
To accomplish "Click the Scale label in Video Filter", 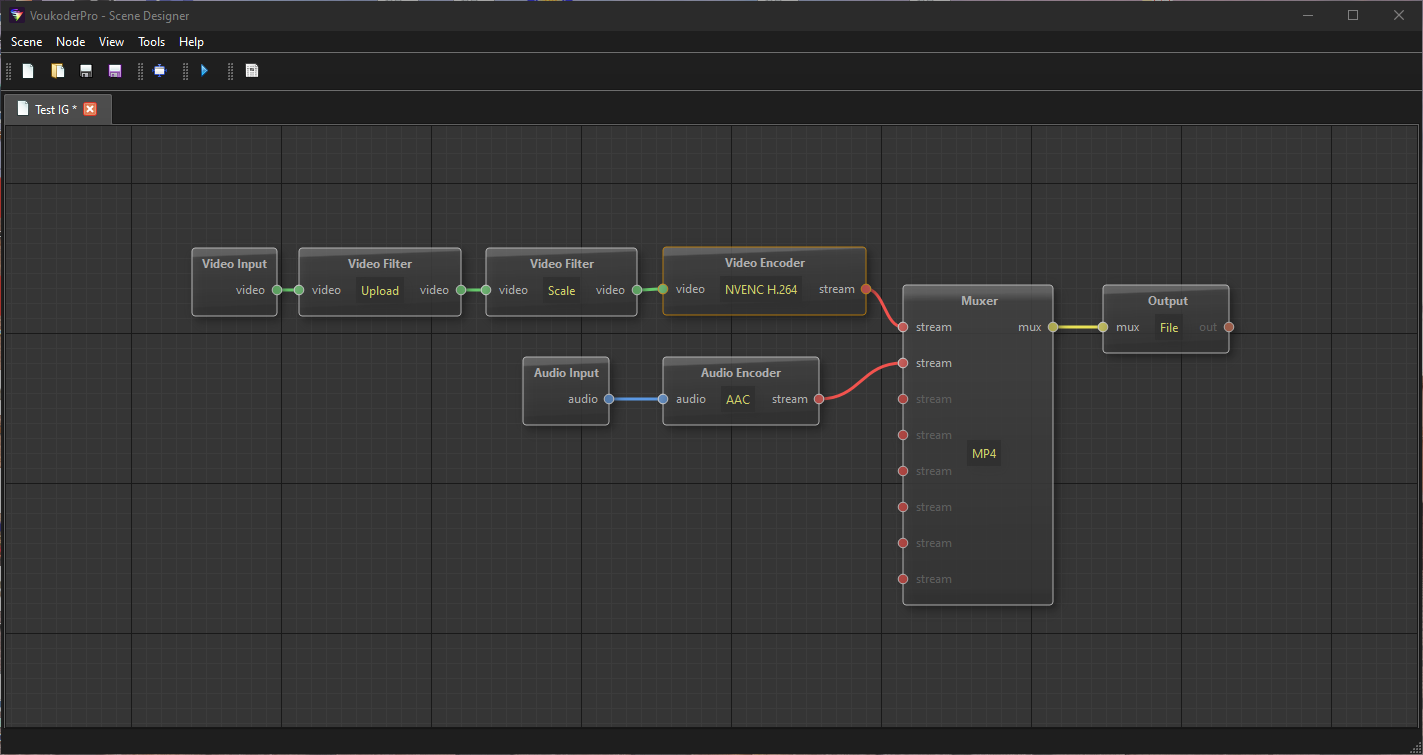I will point(561,291).
